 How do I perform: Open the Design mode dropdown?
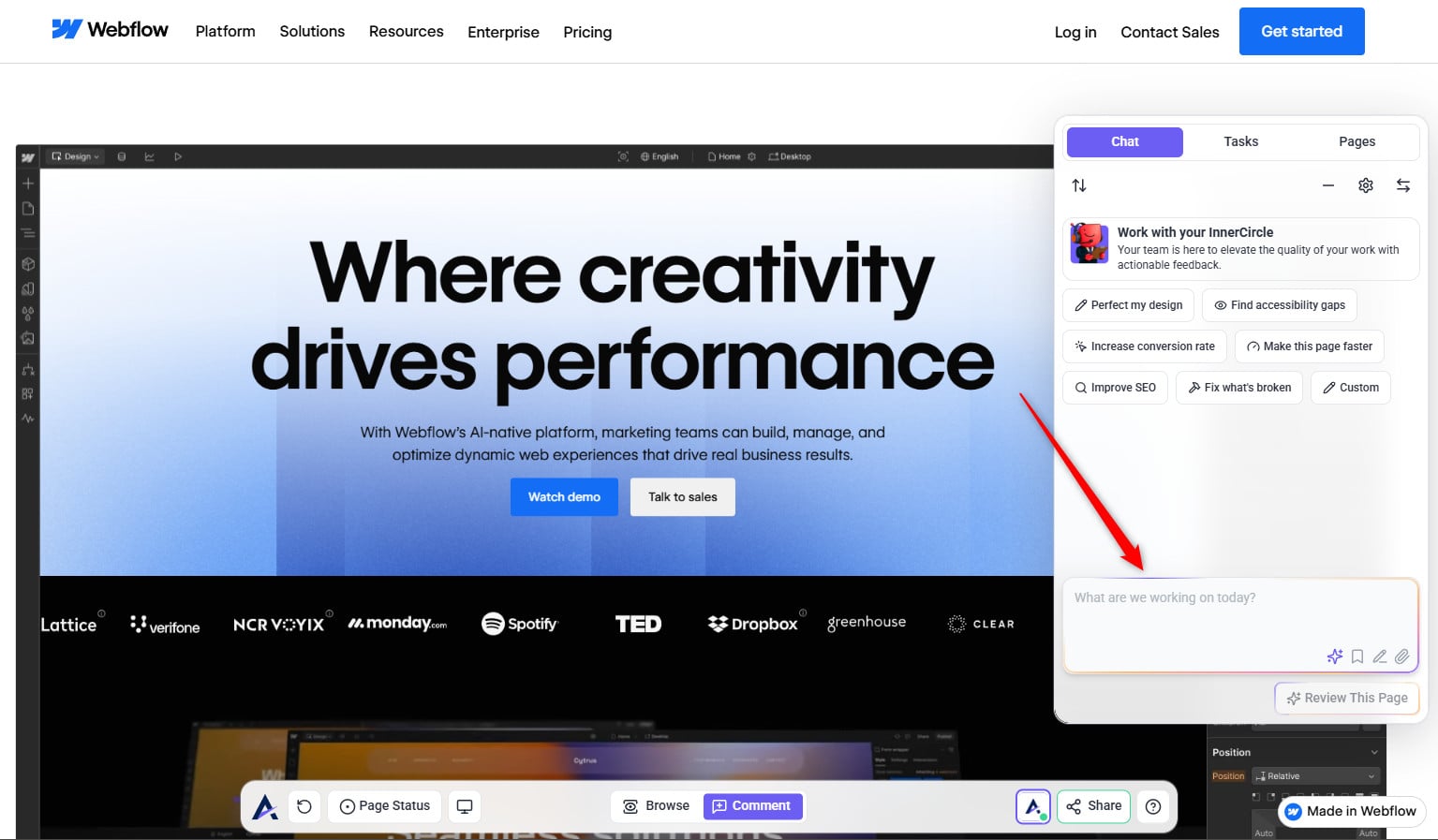[x=76, y=156]
